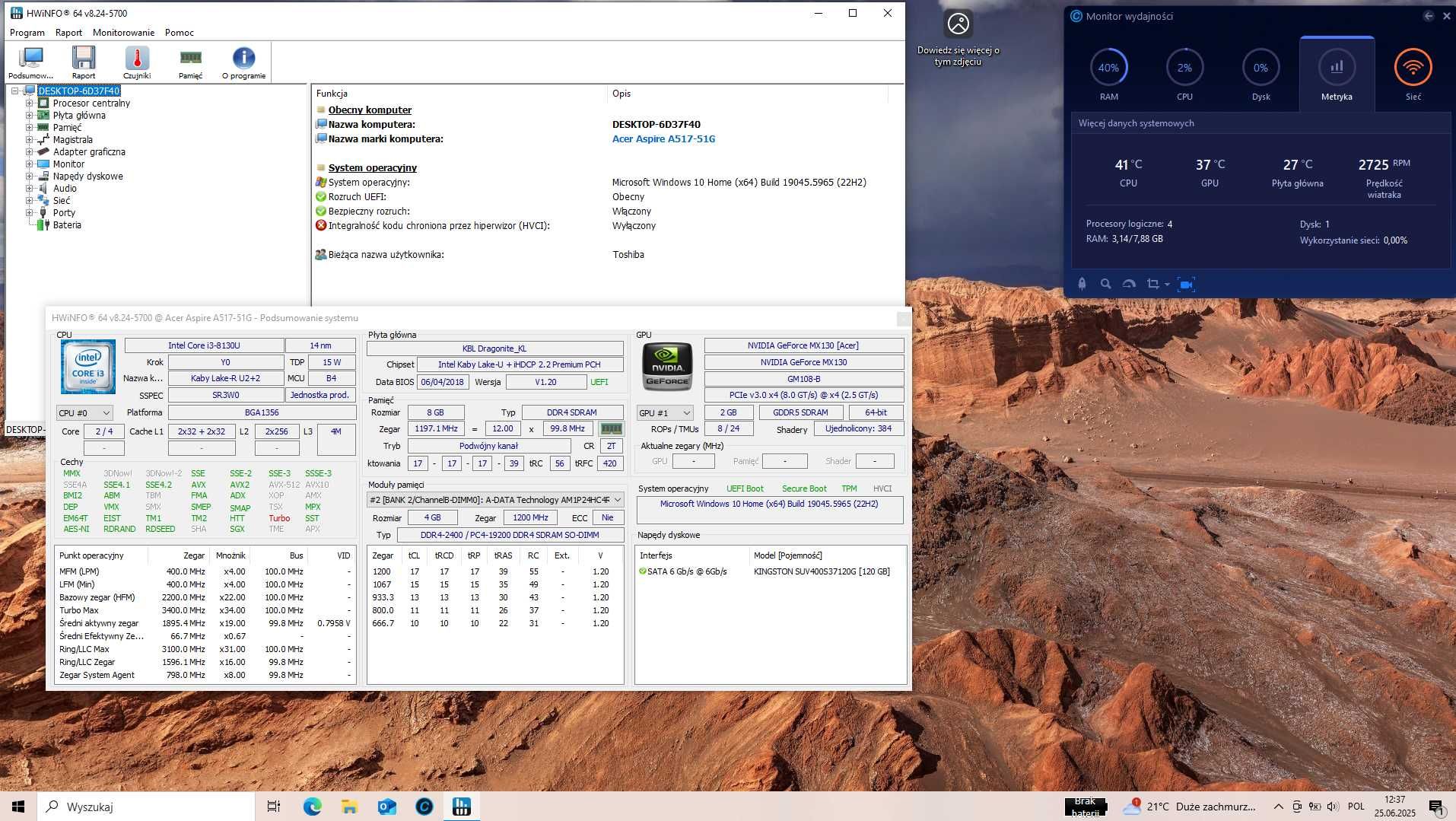
Task: Open Outlook from the taskbar
Action: [x=386, y=807]
